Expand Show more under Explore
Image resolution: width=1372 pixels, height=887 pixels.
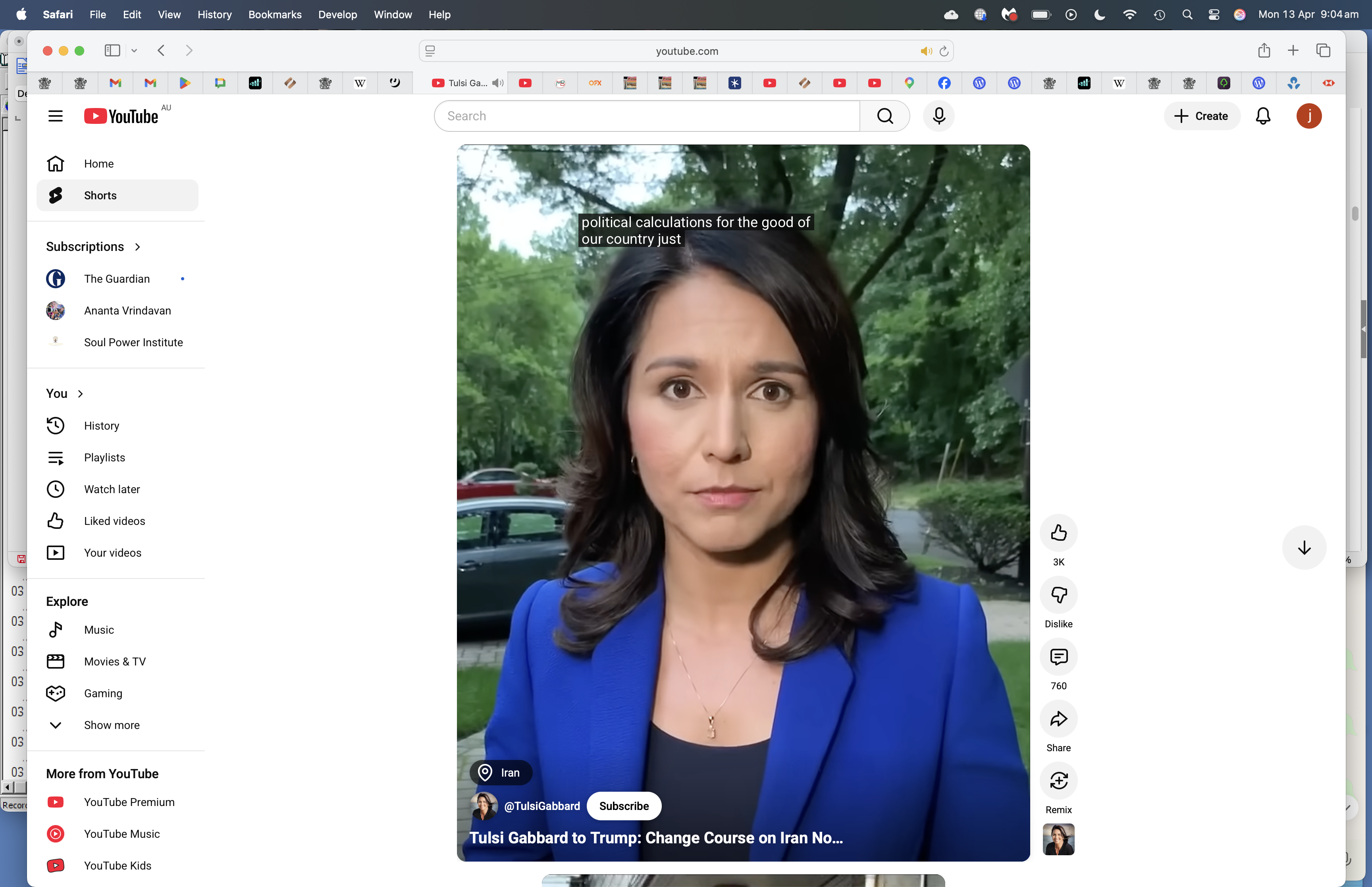pos(111,725)
